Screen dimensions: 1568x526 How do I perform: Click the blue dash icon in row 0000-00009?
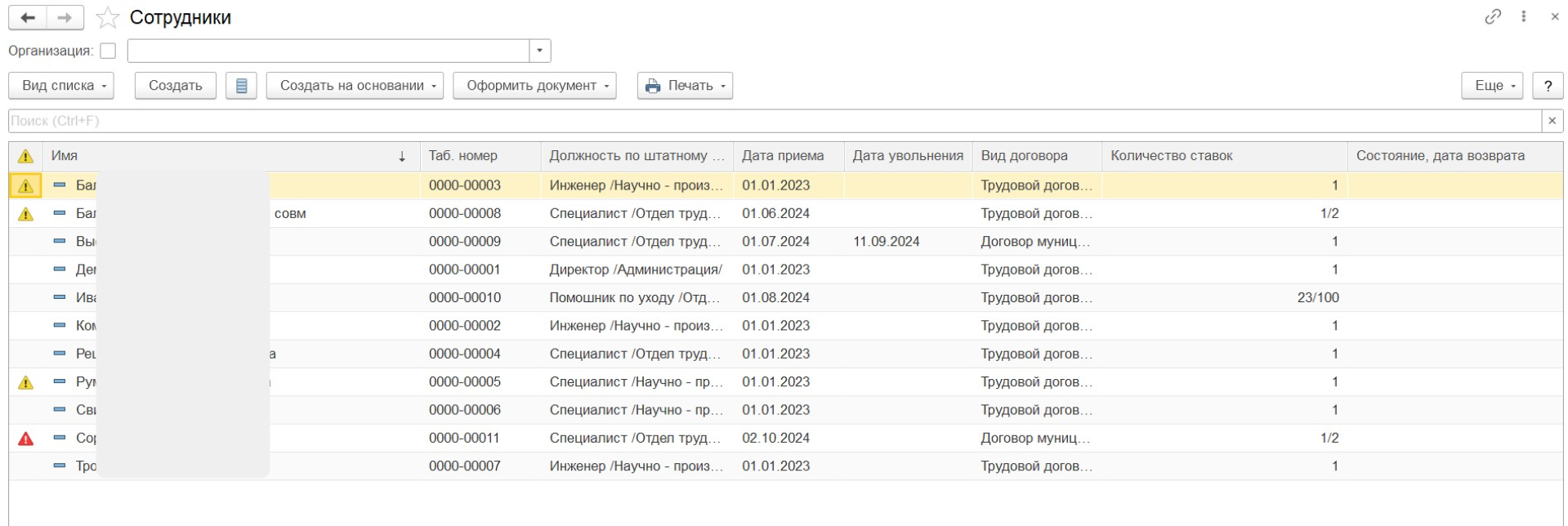[60, 241]
